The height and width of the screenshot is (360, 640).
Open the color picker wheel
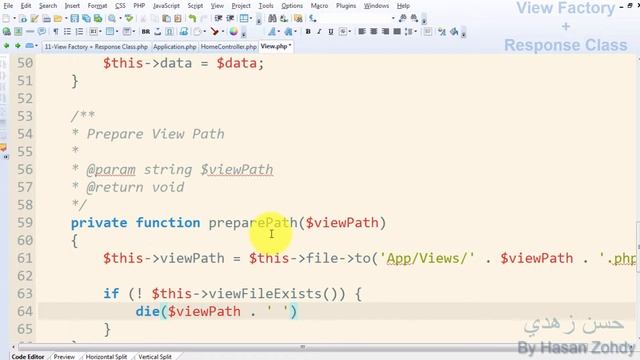tap(234, 32)
